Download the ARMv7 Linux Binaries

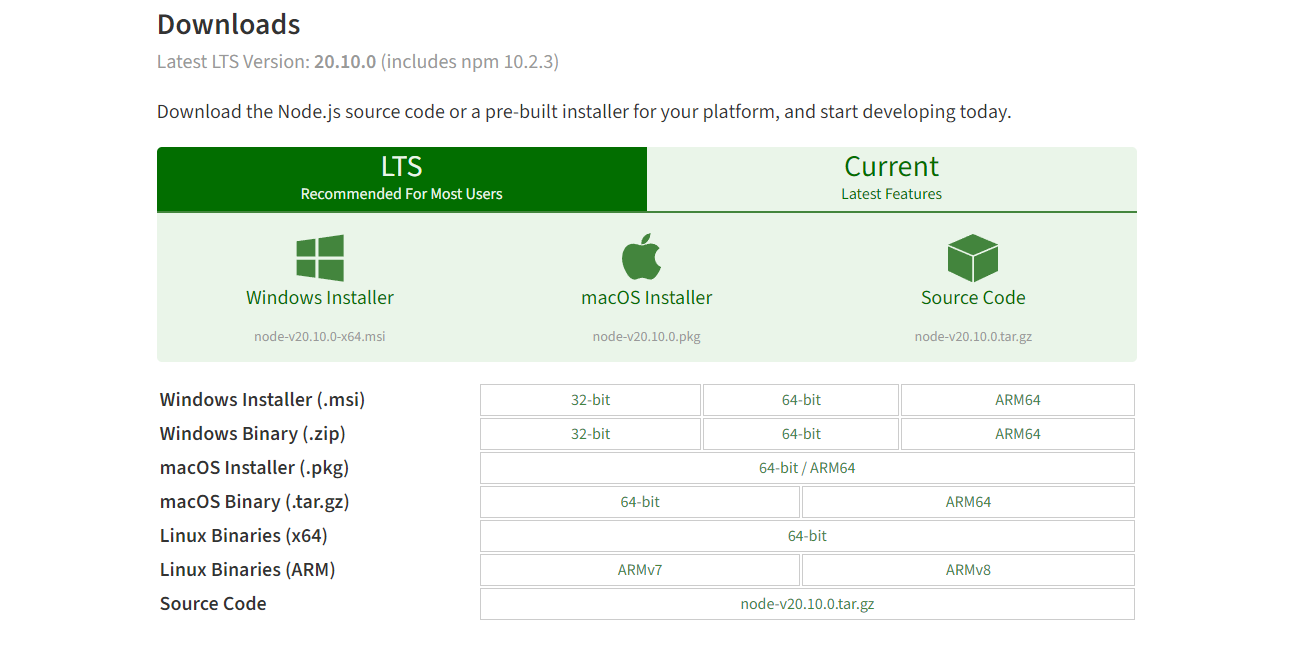tap(640, 569)
